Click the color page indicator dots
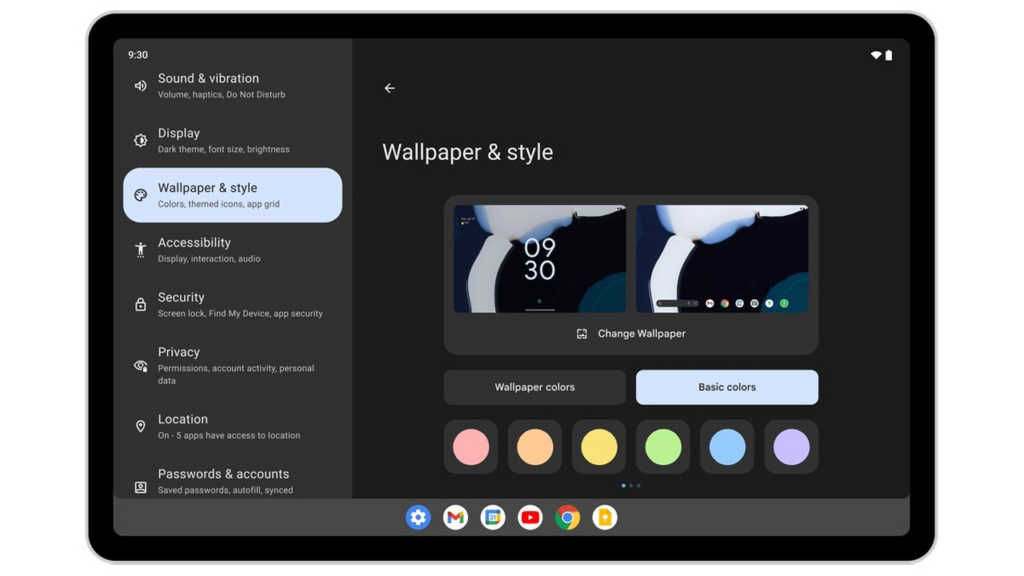Screen dimensions: 1024x576 coord(631,485)
